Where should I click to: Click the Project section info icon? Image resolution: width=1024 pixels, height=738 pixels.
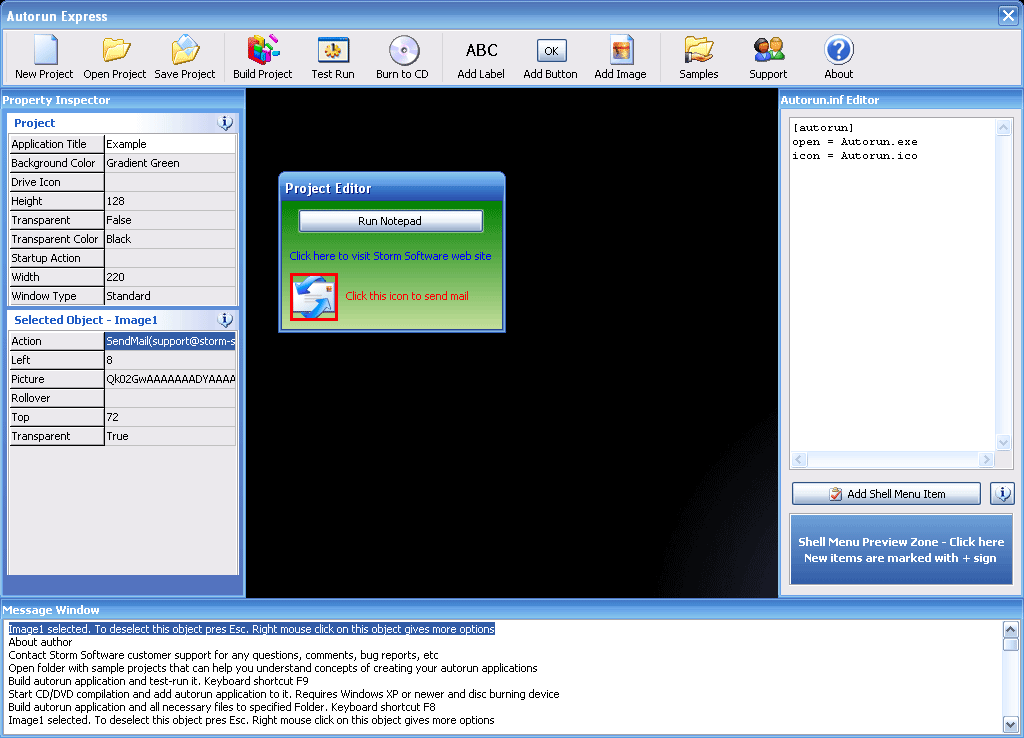pos(225,123)
